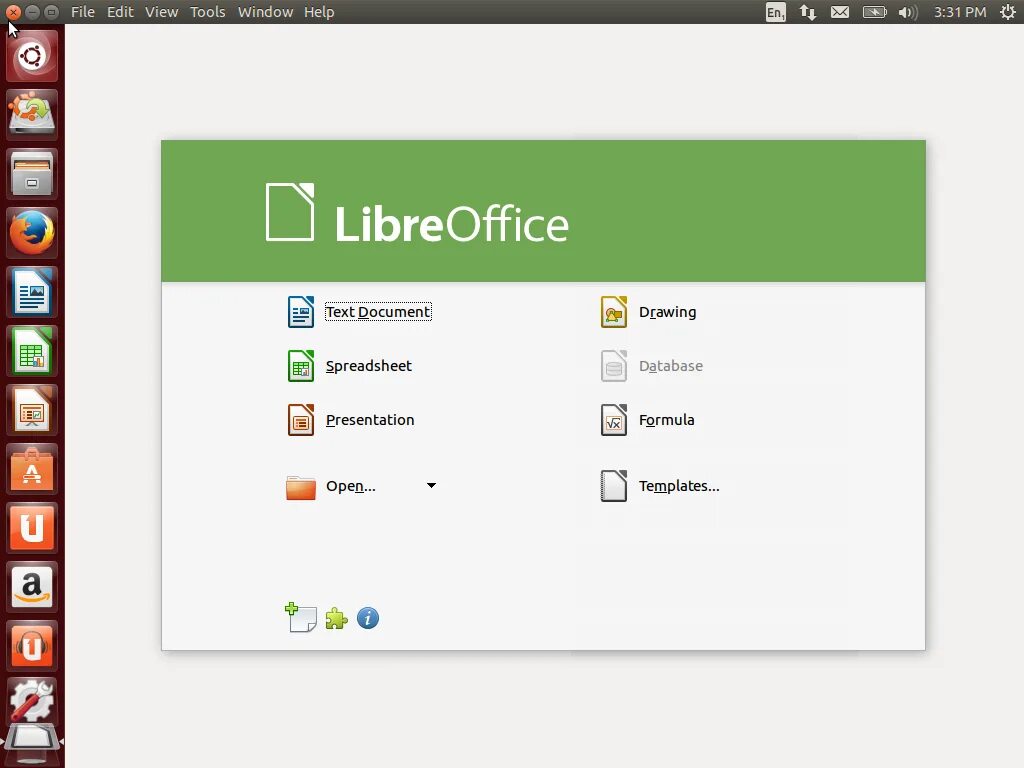Create a new Spreadsheet via its label
This screenshot has height=768, width=1024.
pyautogui.click(x=369, y=366)
